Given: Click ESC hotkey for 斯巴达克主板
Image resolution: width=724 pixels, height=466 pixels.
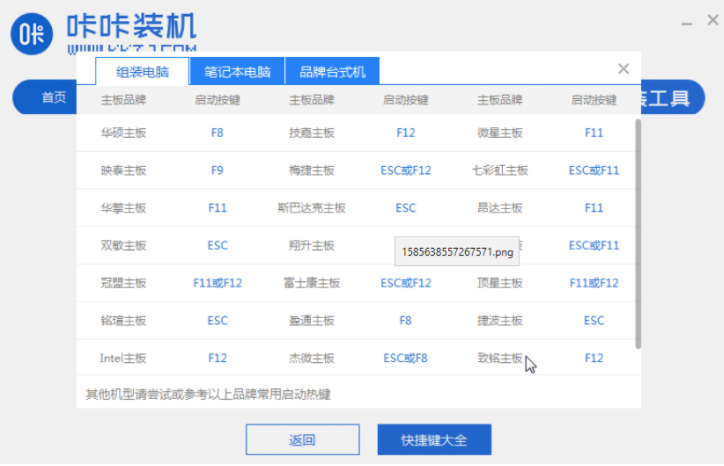Looking at the screenshot, I should pos(405,208).
